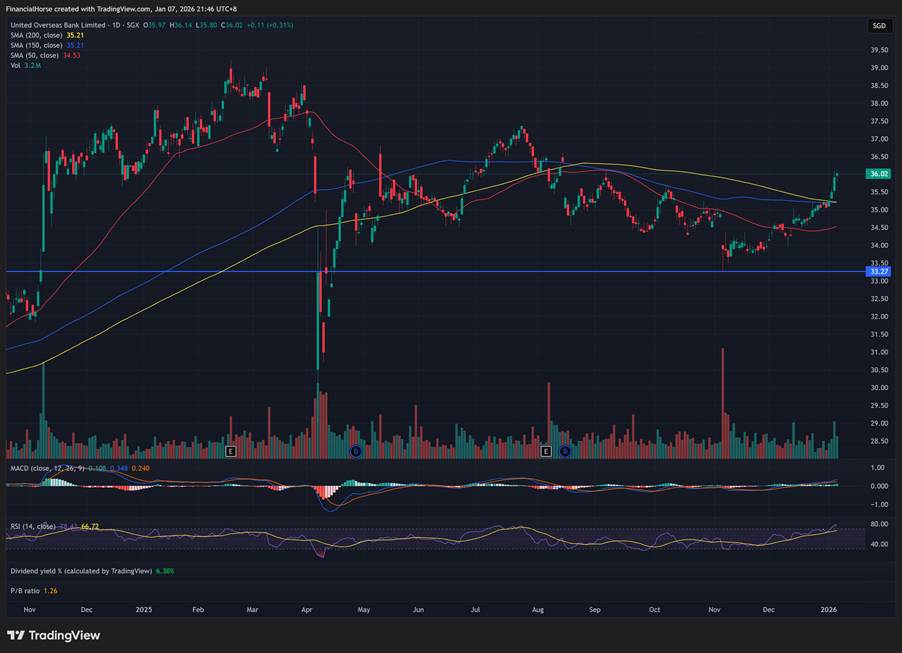Click the 2025 label on time axis
902x653 pixels.
click(143, 609)
